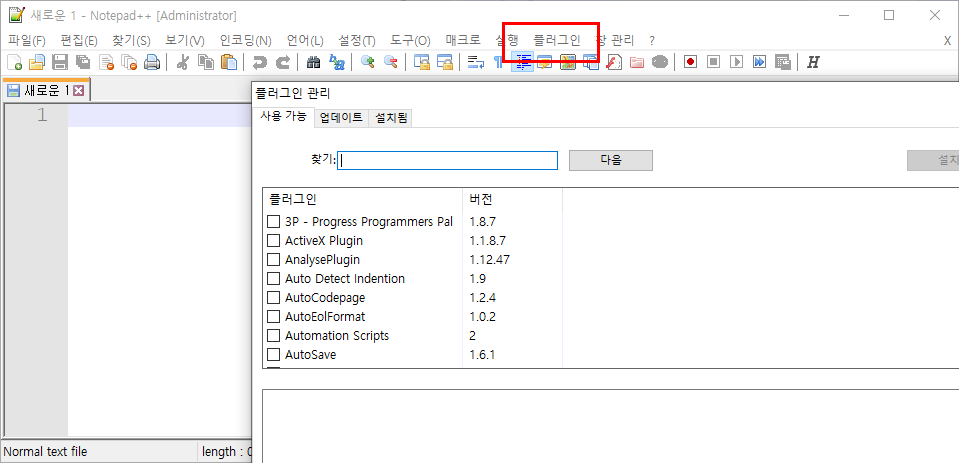Close the 새로운 1 document tab
959x463 pixels.
tap(78, 91)
